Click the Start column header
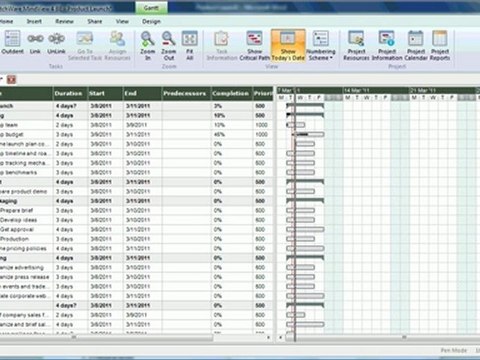The image size is (480, 360). (x=105, y=94)
